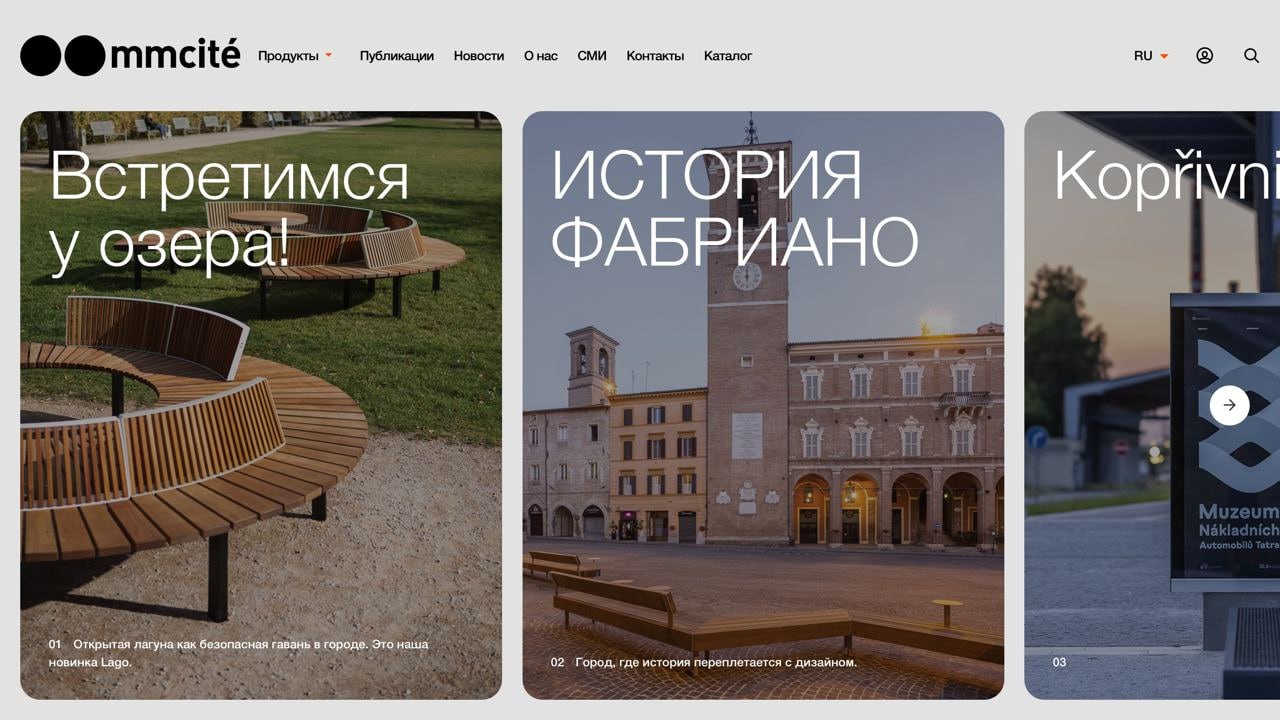
Task: Open the Новости menu item
Action: coord(479,56)
